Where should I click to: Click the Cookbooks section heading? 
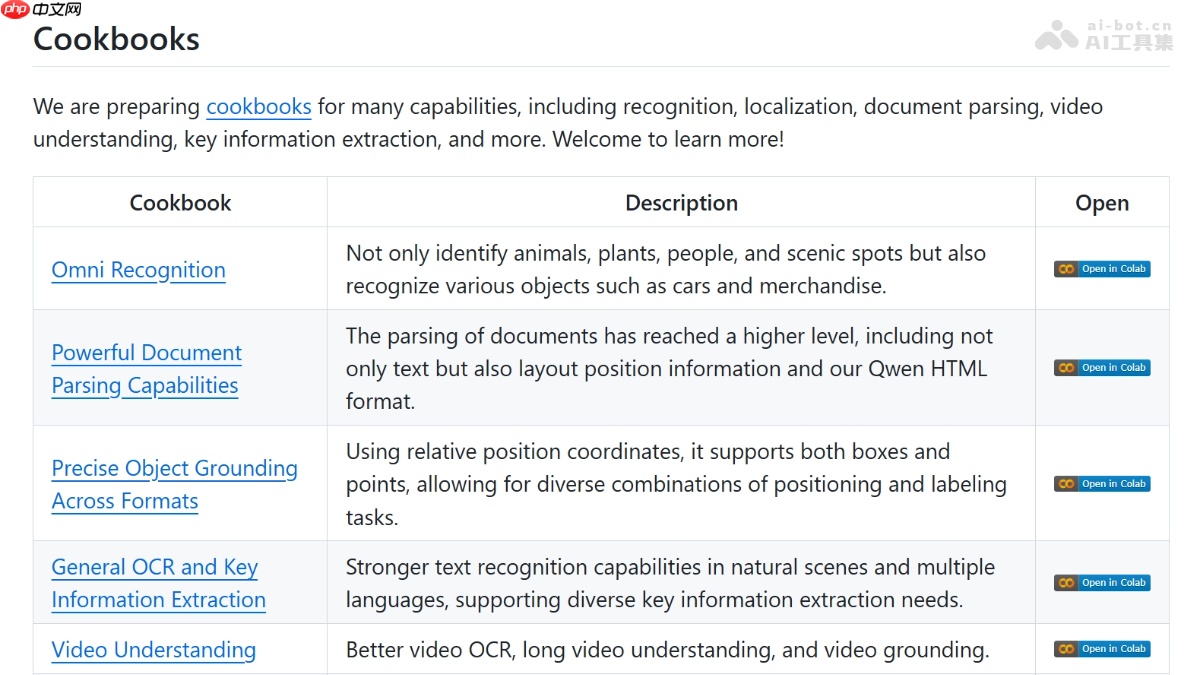click(116, 39)
